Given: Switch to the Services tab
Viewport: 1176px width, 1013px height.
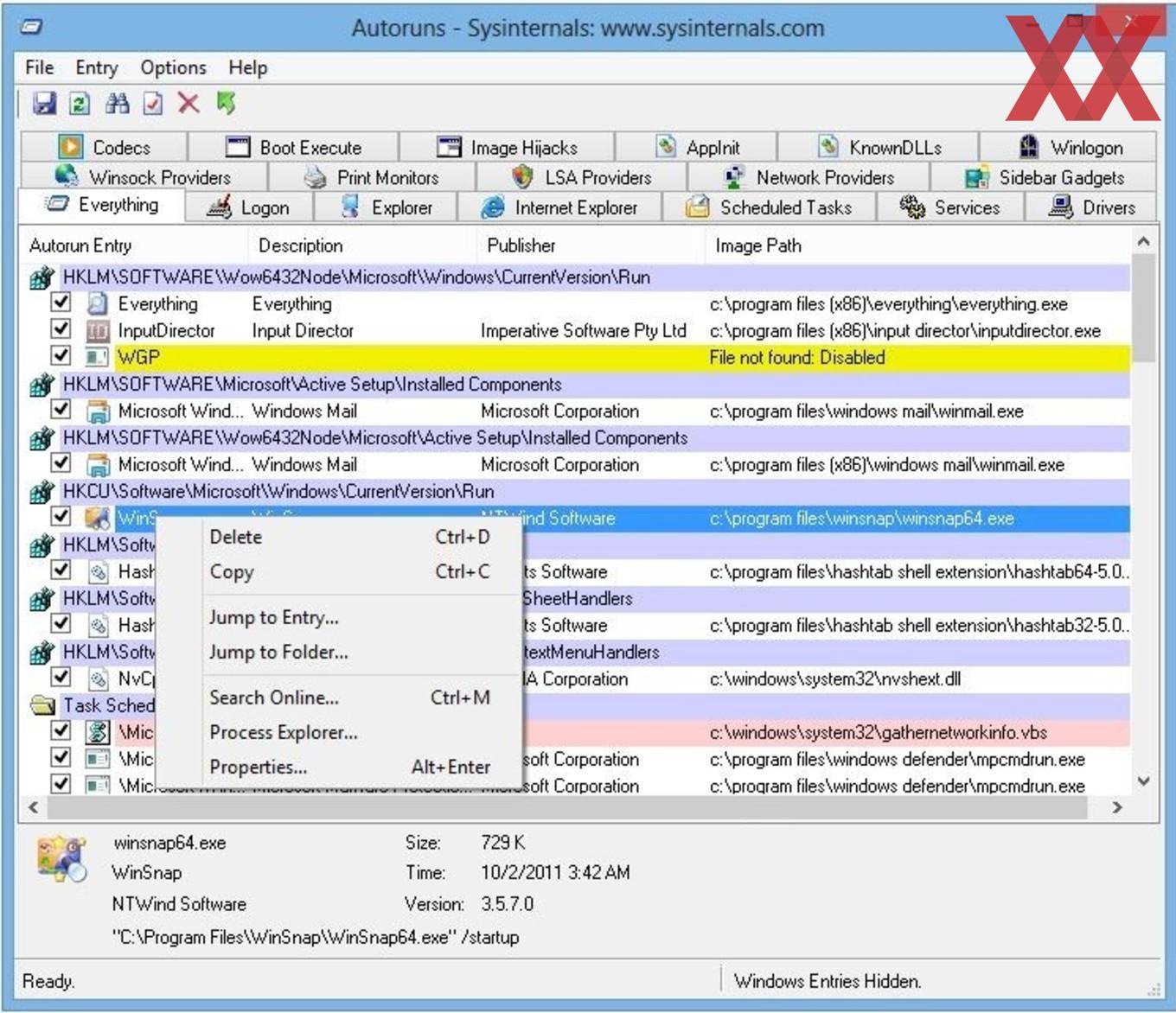Looking at the screenshot, I should 949,207.
